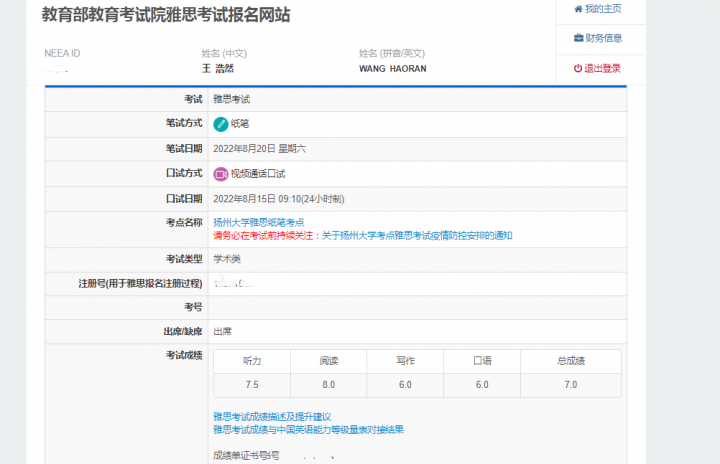Click the home icon beside 我的主页
720x464 pixels.
[x=578, y=9]
